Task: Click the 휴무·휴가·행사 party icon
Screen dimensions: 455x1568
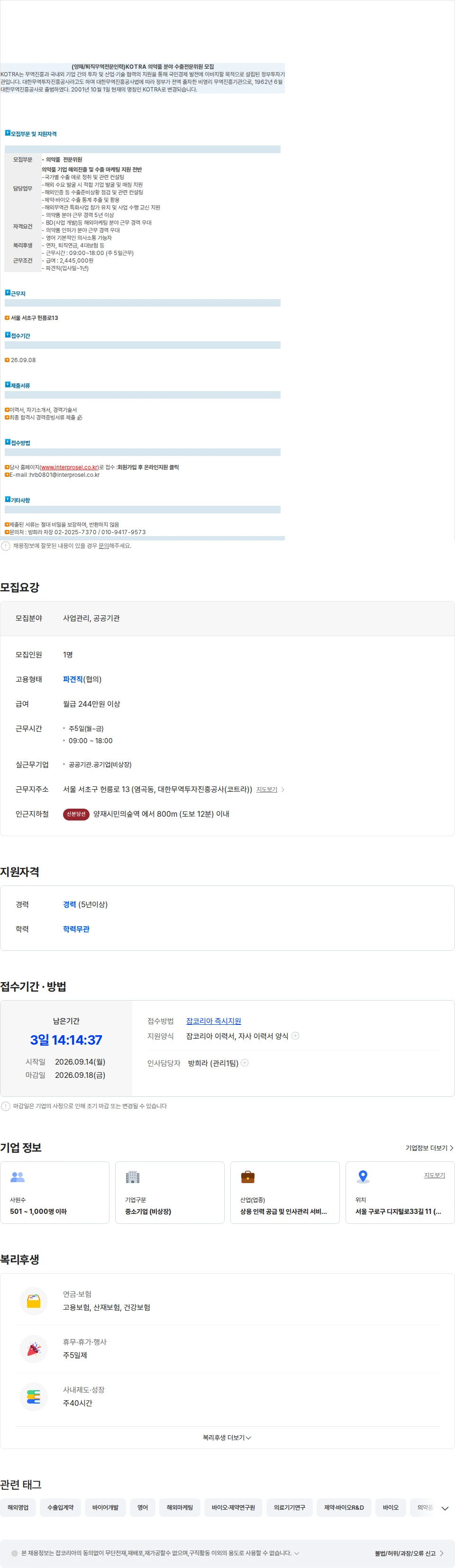Action: click(x=34, y=1349)
